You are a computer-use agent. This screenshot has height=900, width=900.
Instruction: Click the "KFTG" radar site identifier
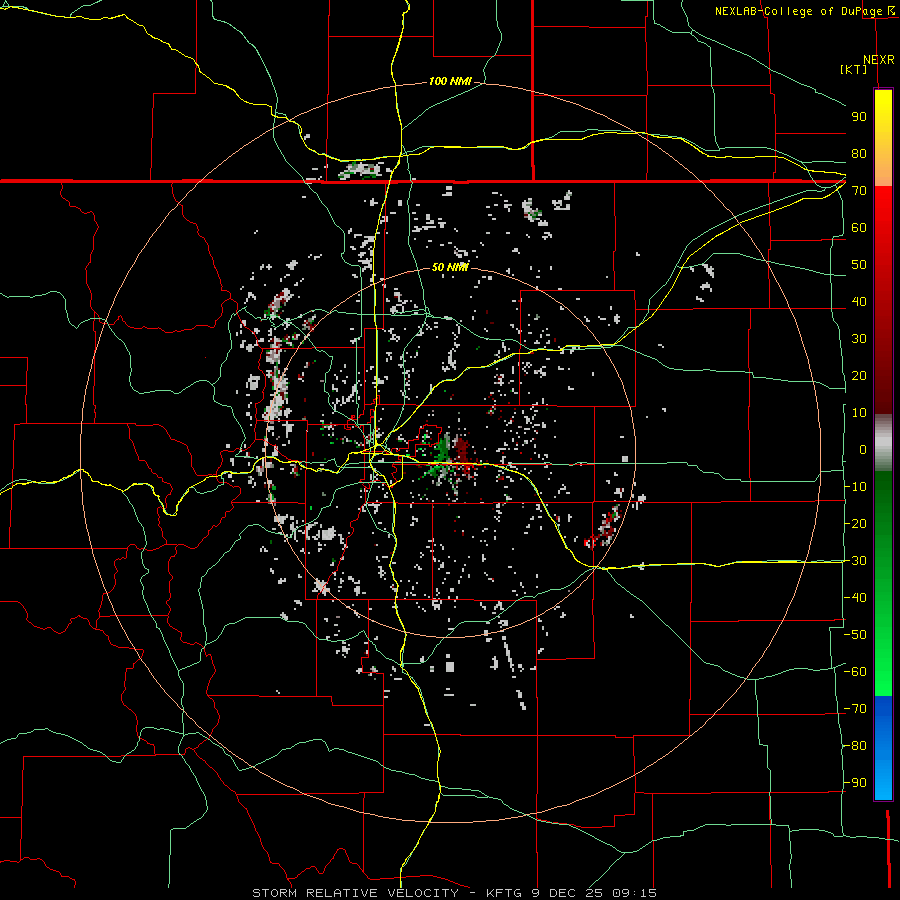coord(505,893)
